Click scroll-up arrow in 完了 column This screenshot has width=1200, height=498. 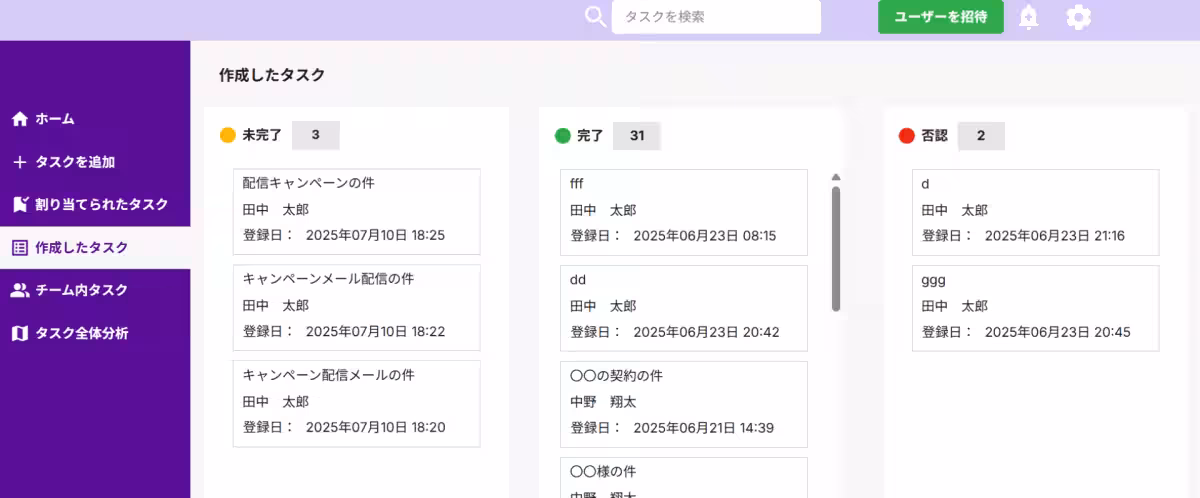point(836,177)
